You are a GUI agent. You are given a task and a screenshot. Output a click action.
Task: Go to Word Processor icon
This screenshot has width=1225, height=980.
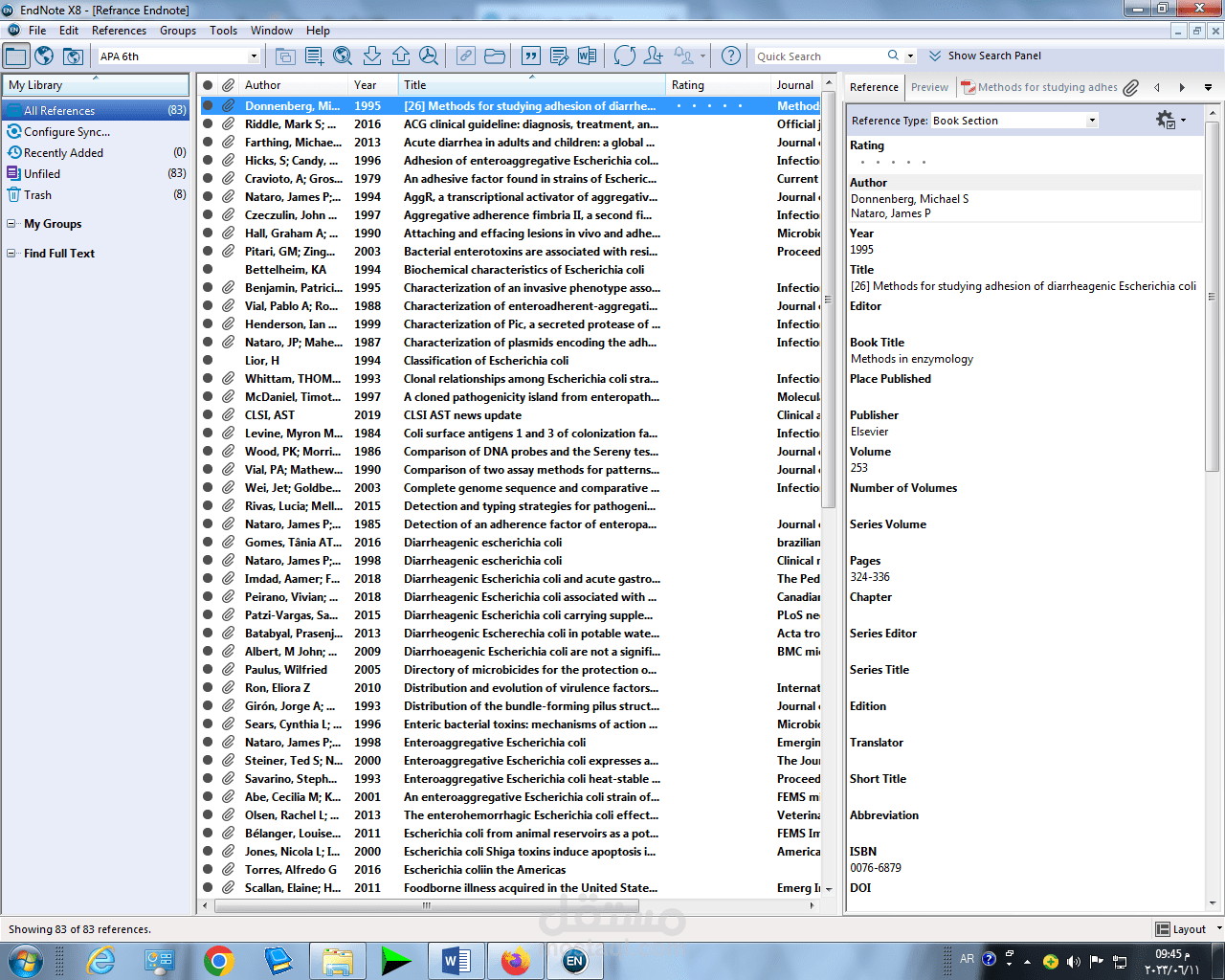(x=588, y=56)
